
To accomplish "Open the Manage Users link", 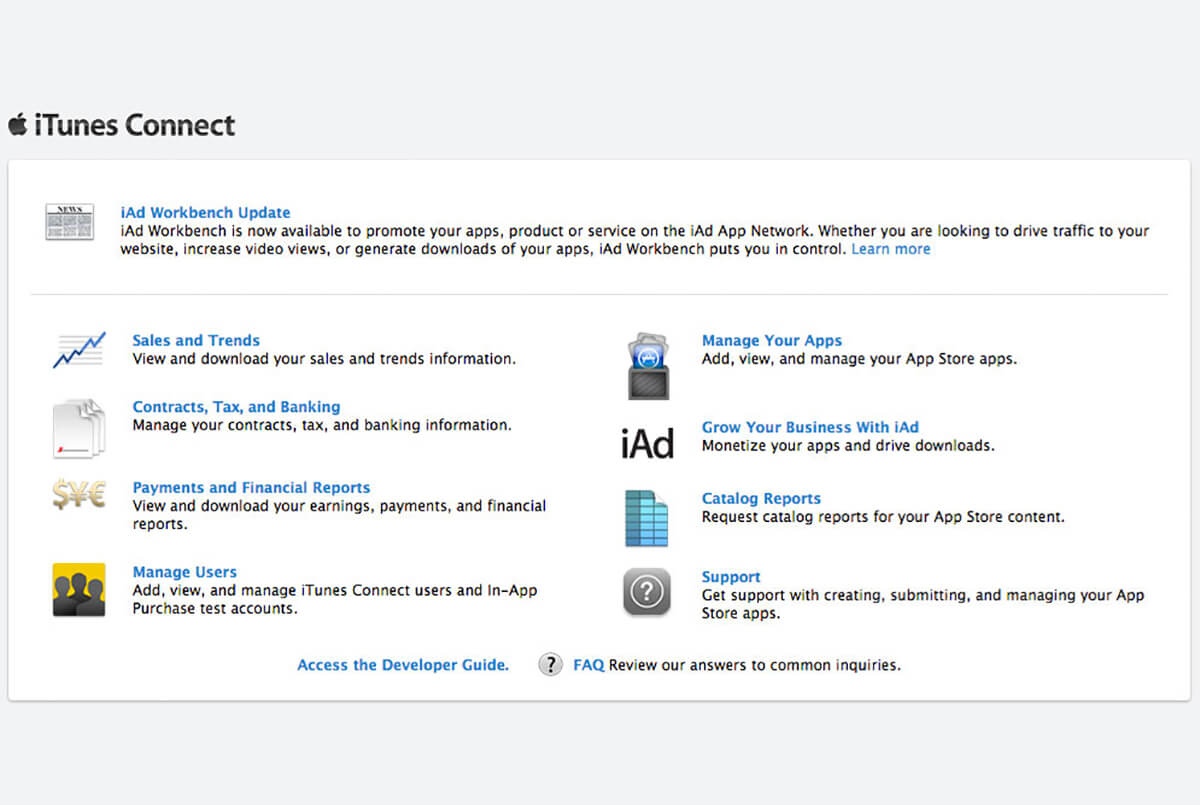I will click(184, 572).
